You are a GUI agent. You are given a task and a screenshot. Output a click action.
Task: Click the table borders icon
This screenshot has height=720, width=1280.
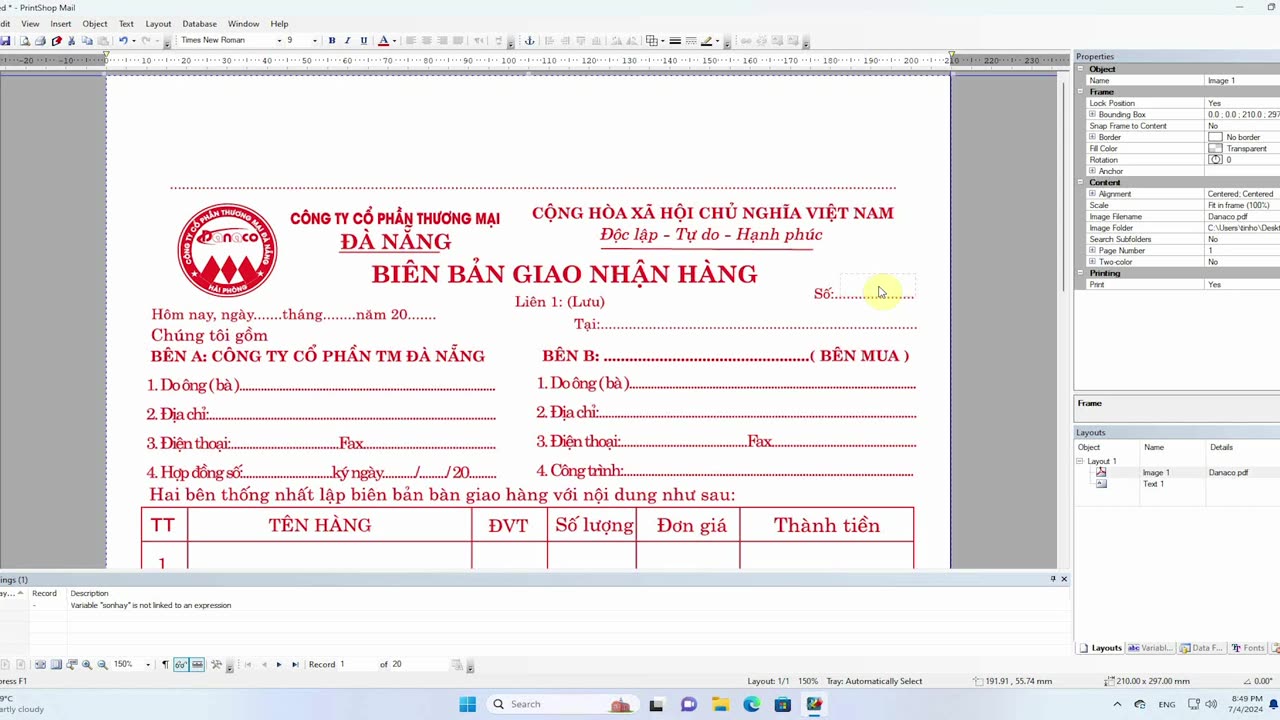coord(651,41)
